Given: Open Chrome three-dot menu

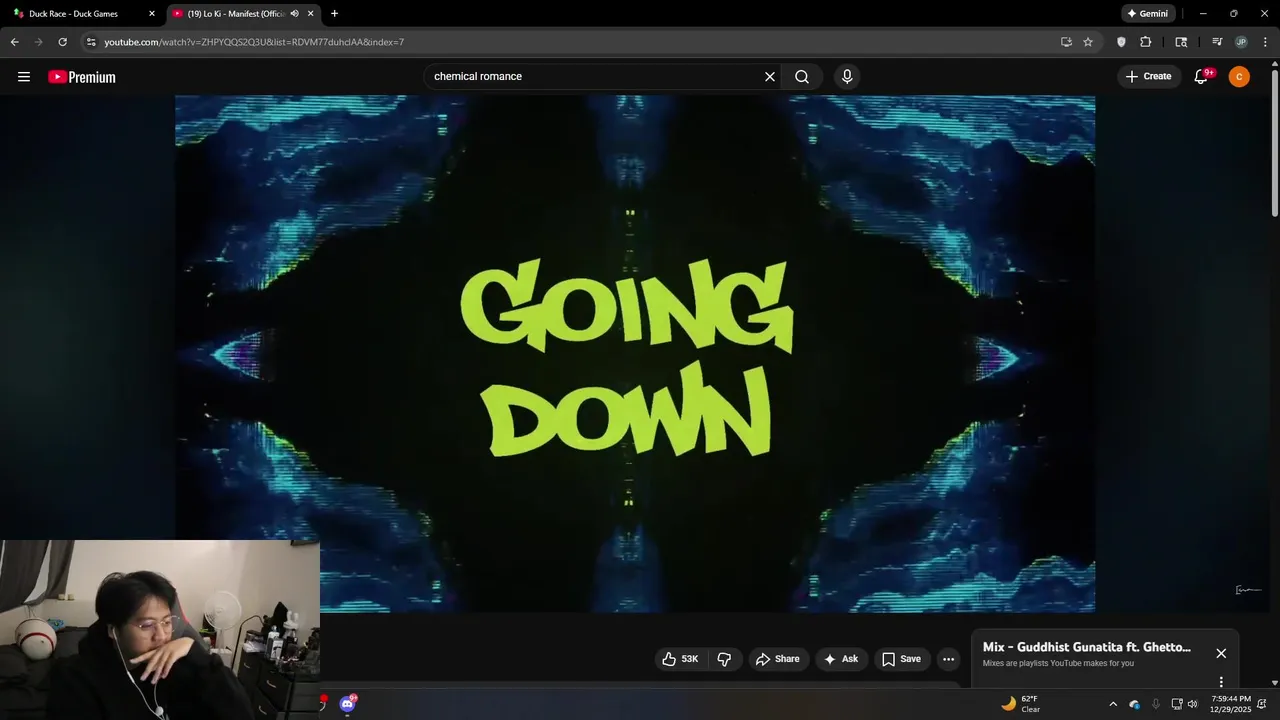Looking at the screenshot, I should pyautogui.click(x=1266, y=42).
